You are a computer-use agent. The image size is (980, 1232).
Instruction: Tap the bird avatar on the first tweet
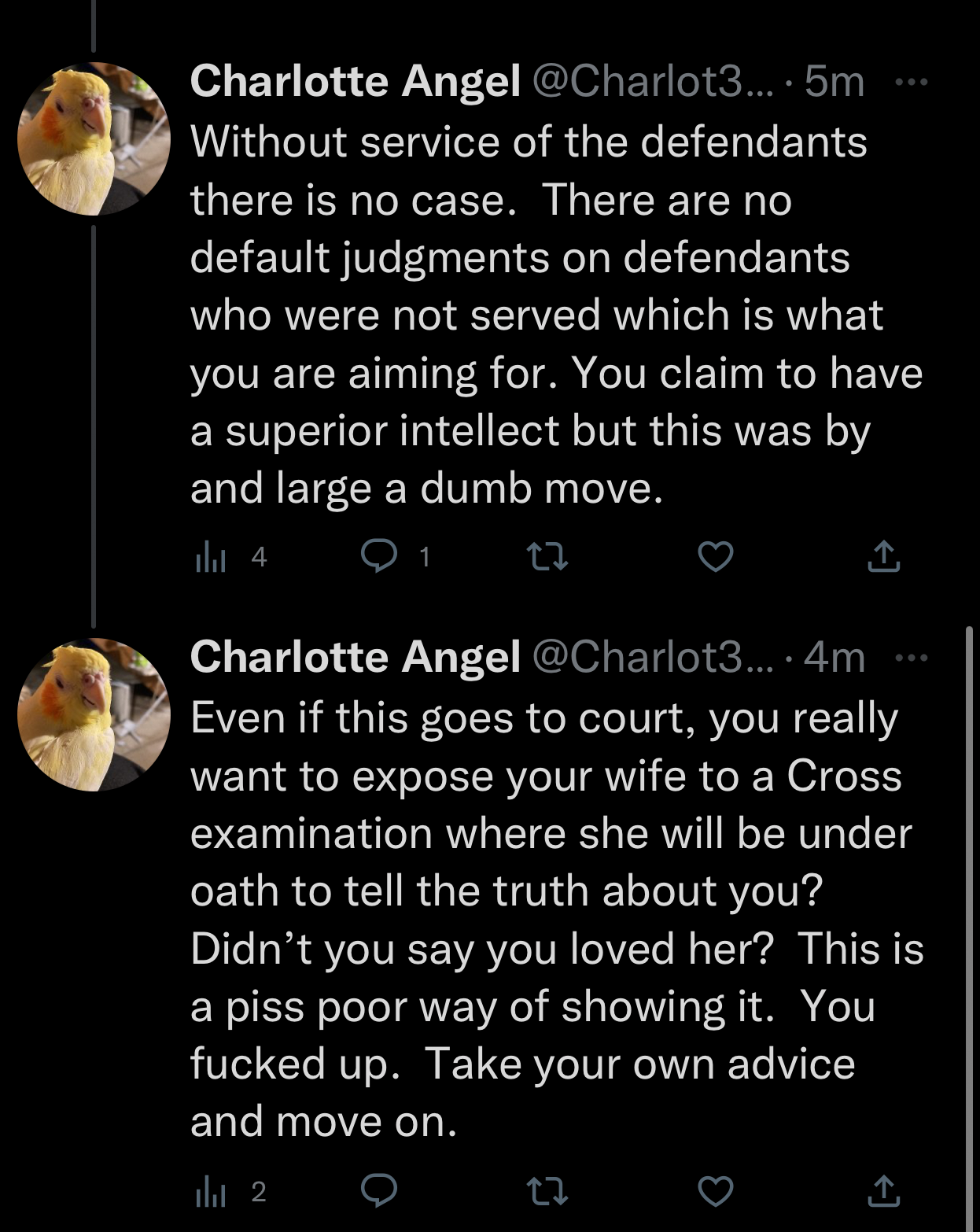(94, 139)
